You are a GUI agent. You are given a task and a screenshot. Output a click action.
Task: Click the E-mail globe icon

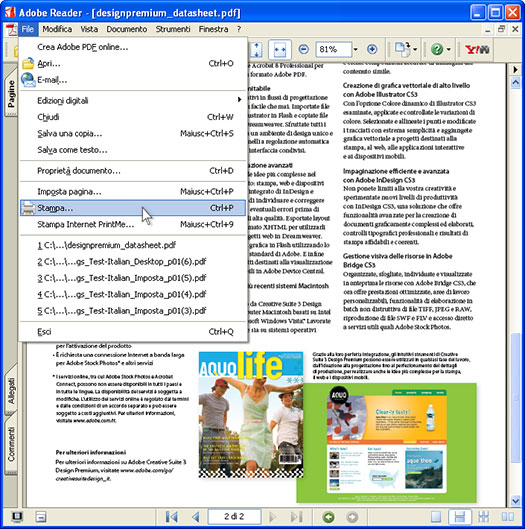[x=28, y=80]
